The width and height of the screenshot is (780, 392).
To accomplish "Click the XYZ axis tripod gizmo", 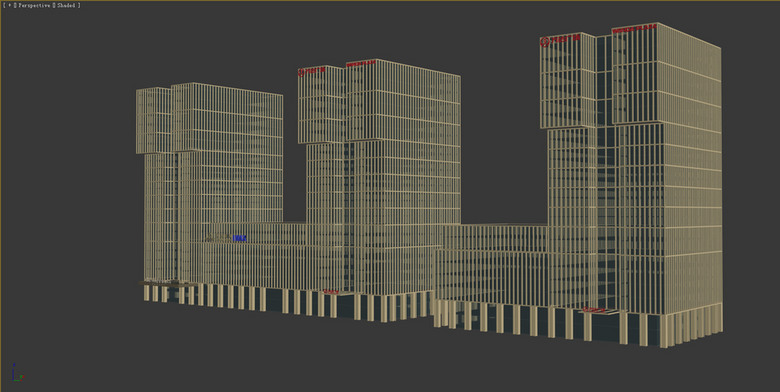I will click(17, 373).
